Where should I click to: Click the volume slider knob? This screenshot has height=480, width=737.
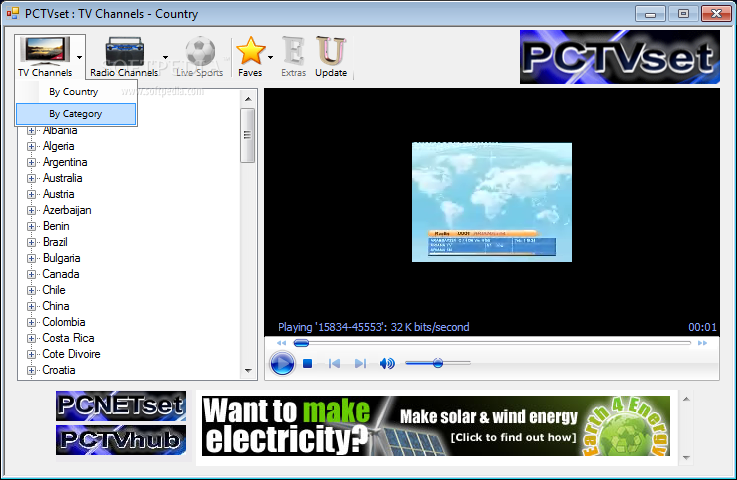click(438, 363)
